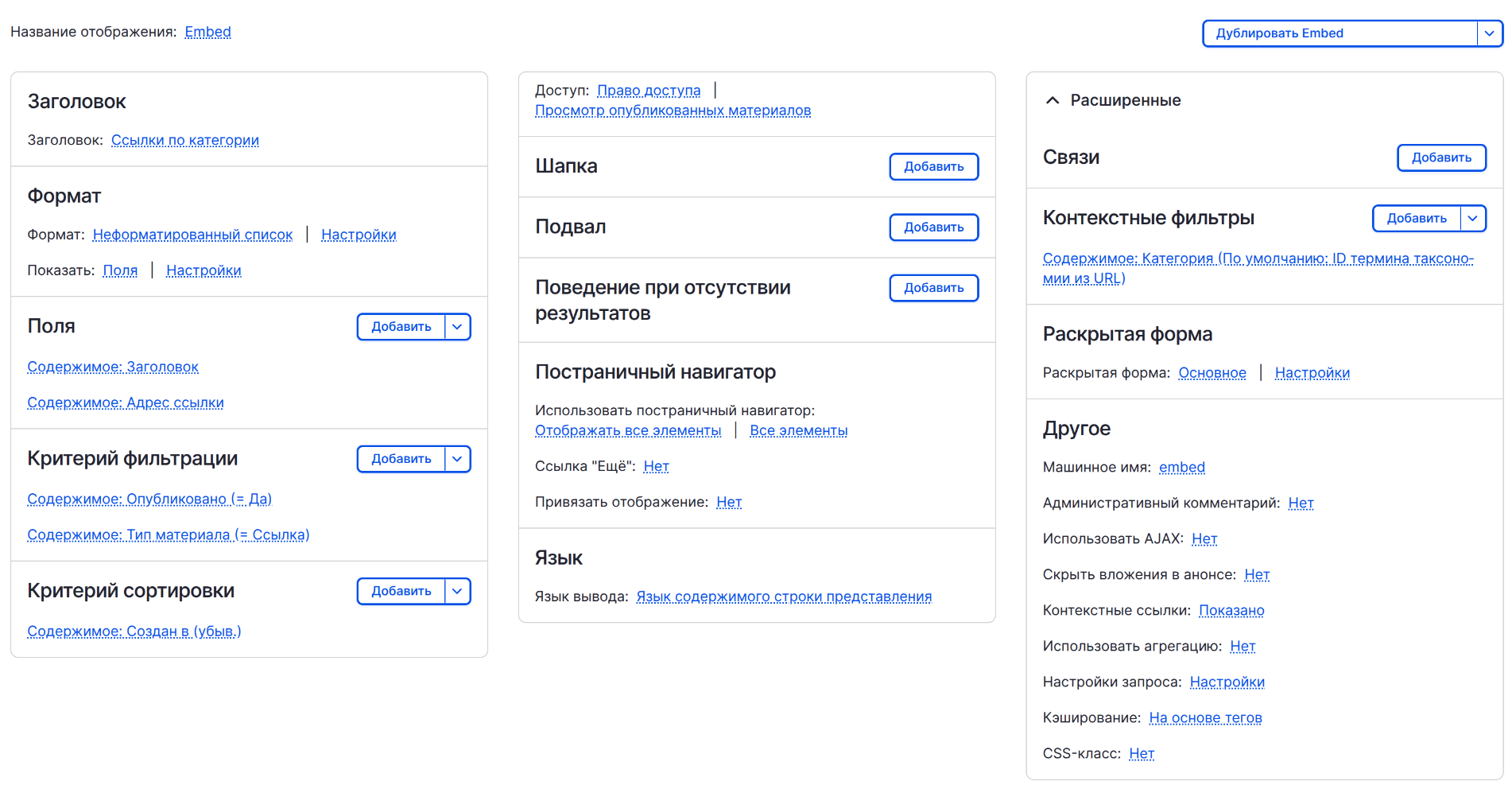This screenshot has height=793, width=1512.
Task: Expand the Критерий фильтрации dropdown arrow
Action: point(457,459)
